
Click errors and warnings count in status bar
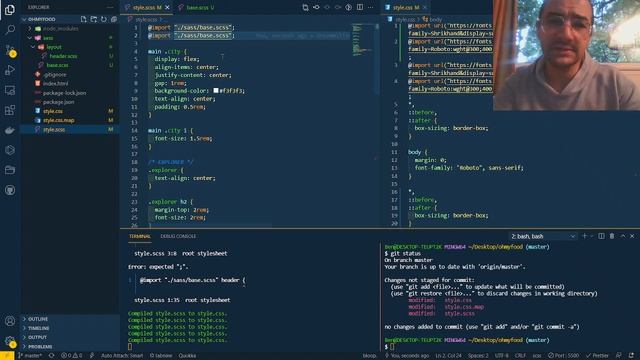coord(72,356)
